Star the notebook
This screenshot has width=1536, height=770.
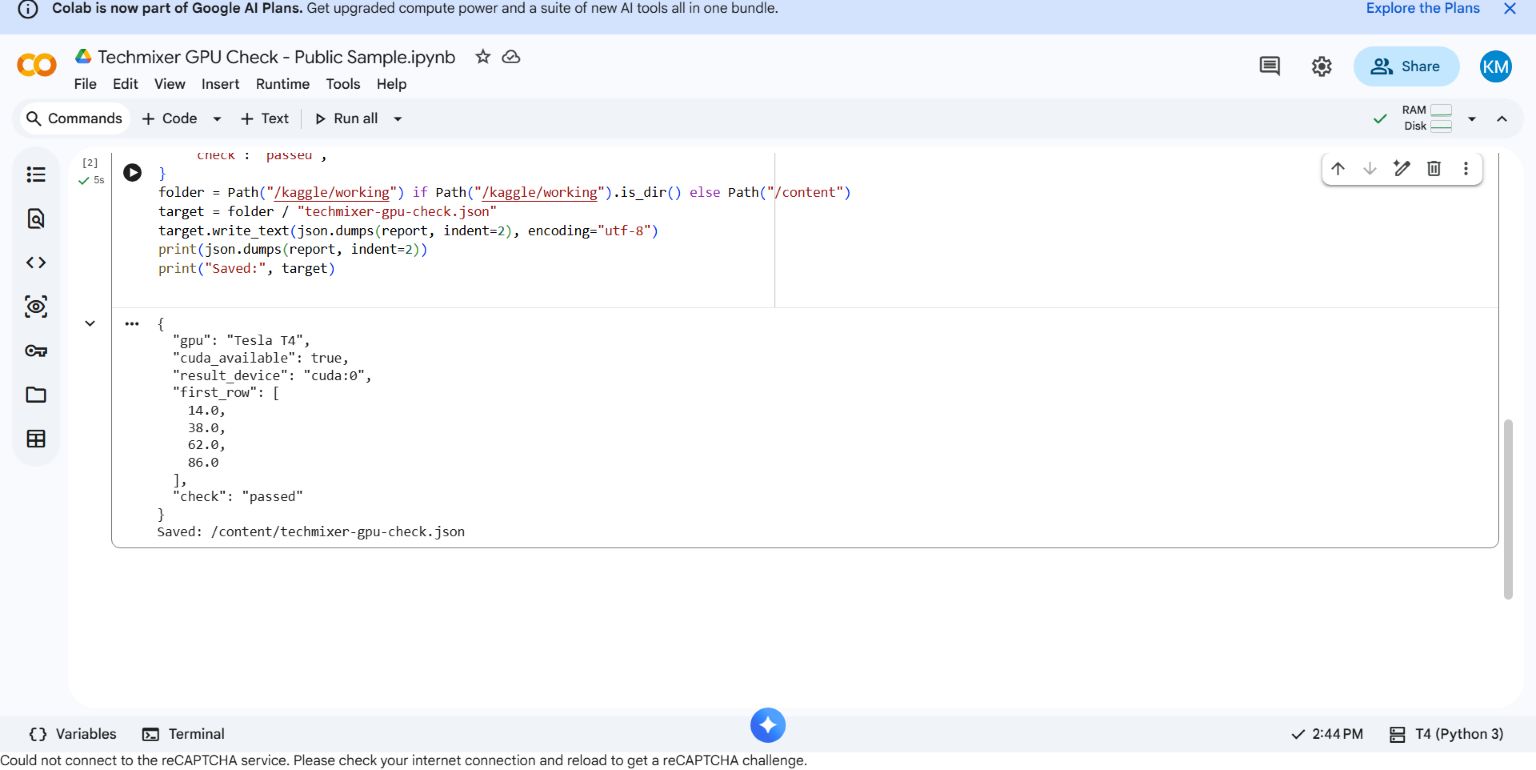pyautogui.click(x=483, y=57)
